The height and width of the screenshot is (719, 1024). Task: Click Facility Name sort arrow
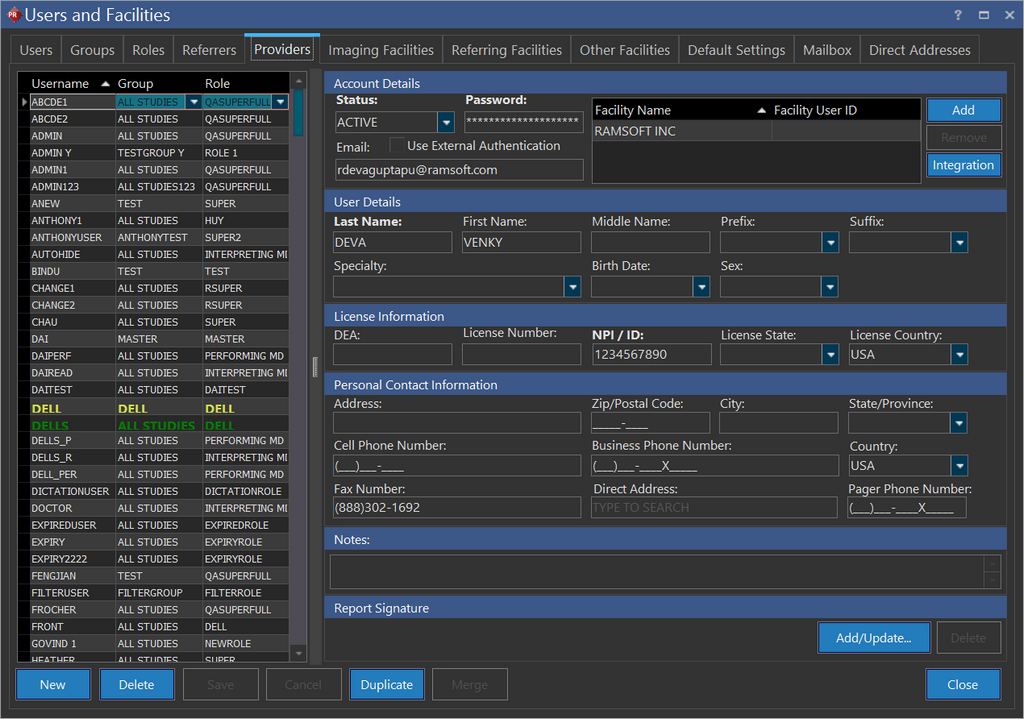(x=761, y=110)
